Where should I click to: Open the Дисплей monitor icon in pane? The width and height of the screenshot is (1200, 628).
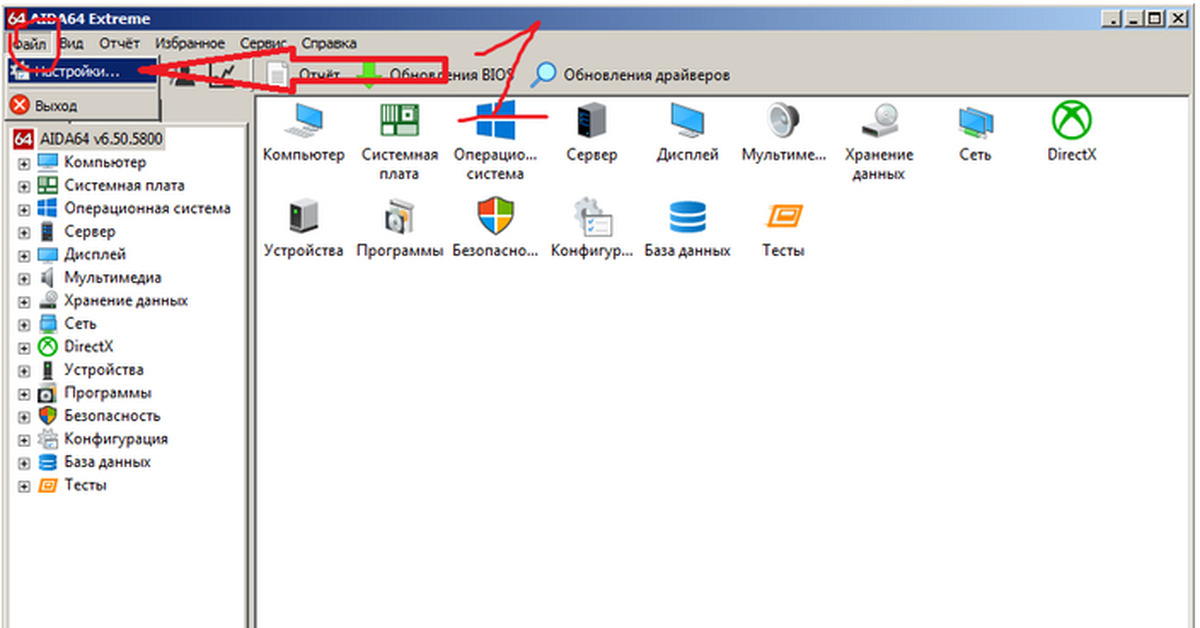coord(688,121)
